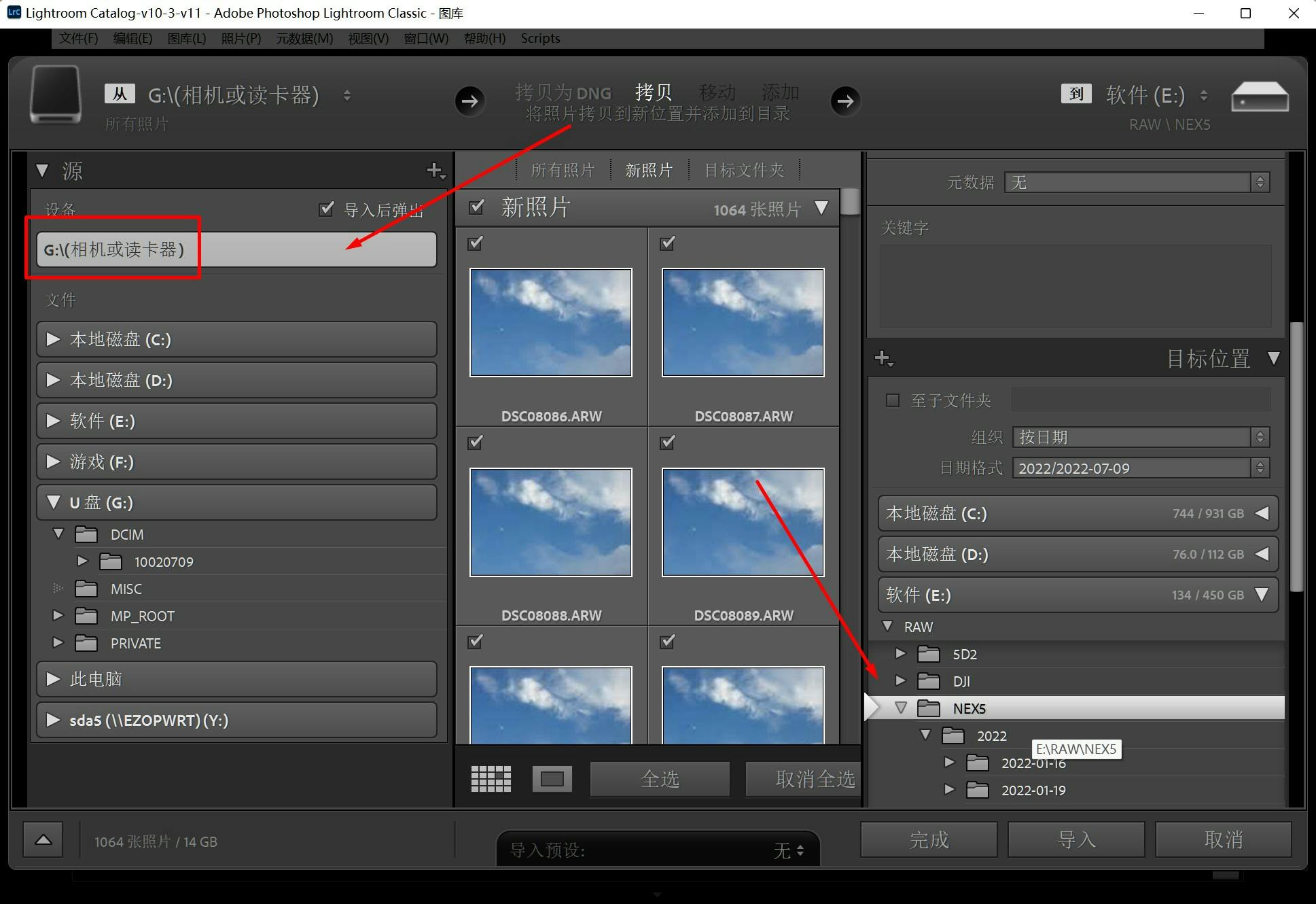Open the Organize by date dropdown
The image size is (1316, 904).
point(1141,437)
